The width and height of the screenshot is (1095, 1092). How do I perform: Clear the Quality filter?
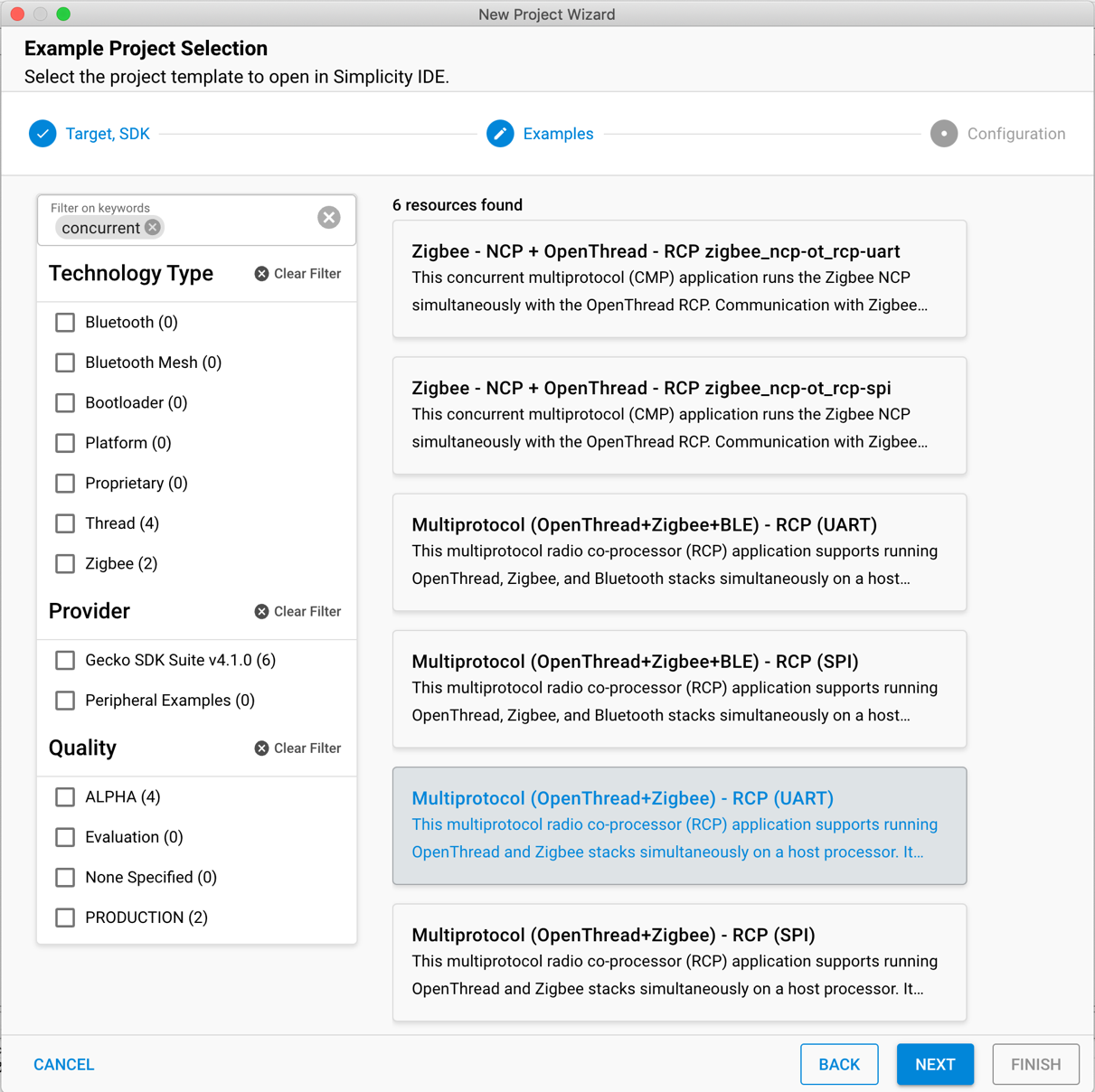click(x=297, y=748)
